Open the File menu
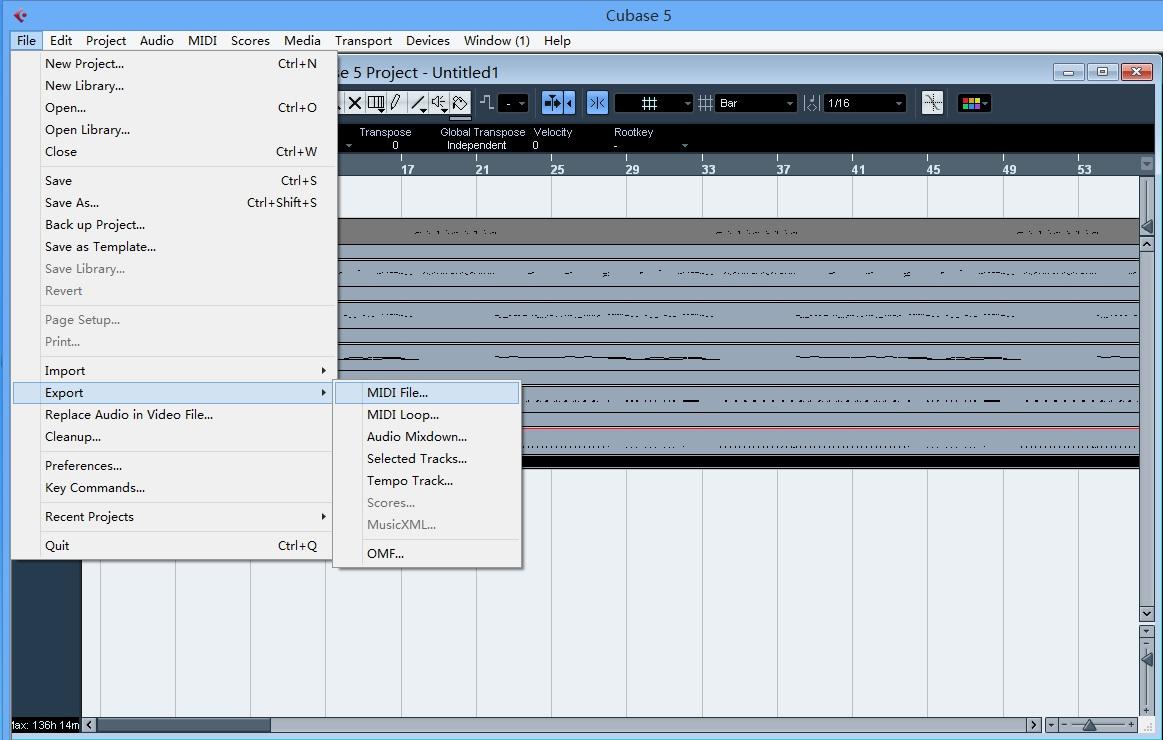The width and height of the screenshot is (1163, 740). tap(26, 41)
